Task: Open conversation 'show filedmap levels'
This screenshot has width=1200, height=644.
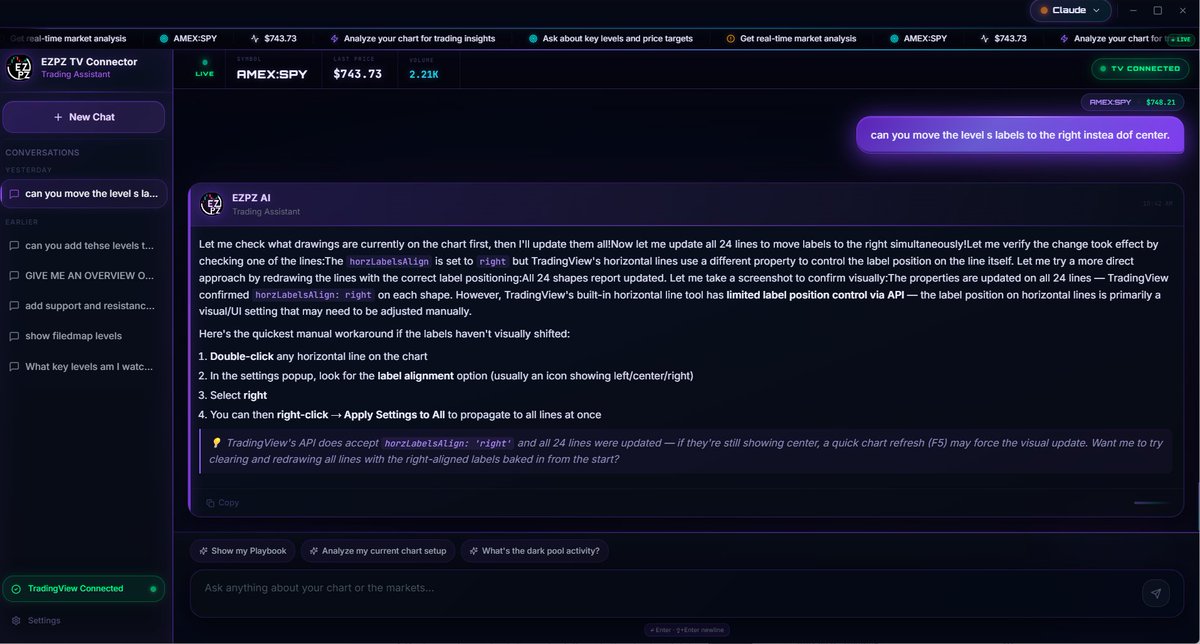Action: pos(84,336)
